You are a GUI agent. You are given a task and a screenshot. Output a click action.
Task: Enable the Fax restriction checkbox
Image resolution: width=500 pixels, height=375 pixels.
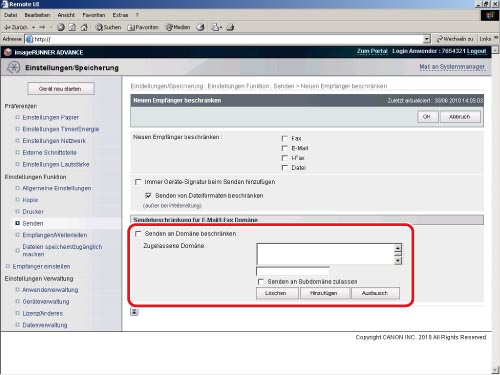pyautogui.click(x=285, y=138)
